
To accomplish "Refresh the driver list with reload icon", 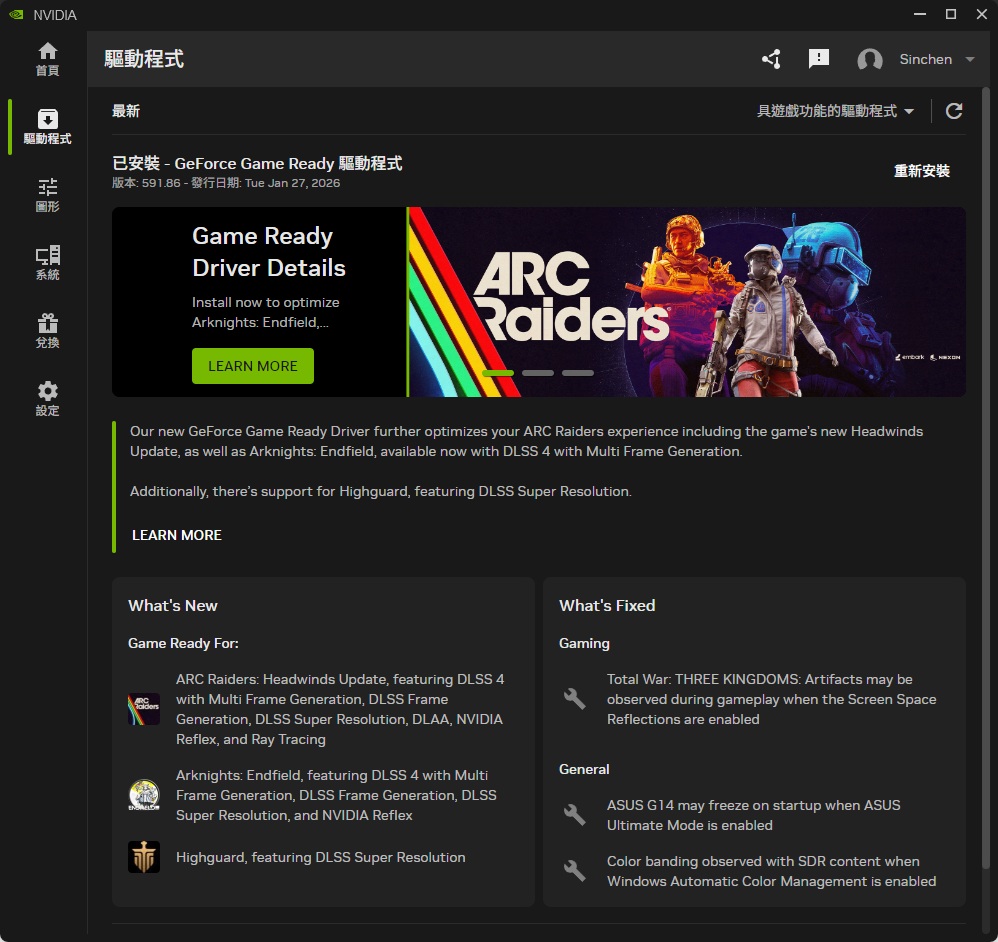I will click(x=954, y=111).
